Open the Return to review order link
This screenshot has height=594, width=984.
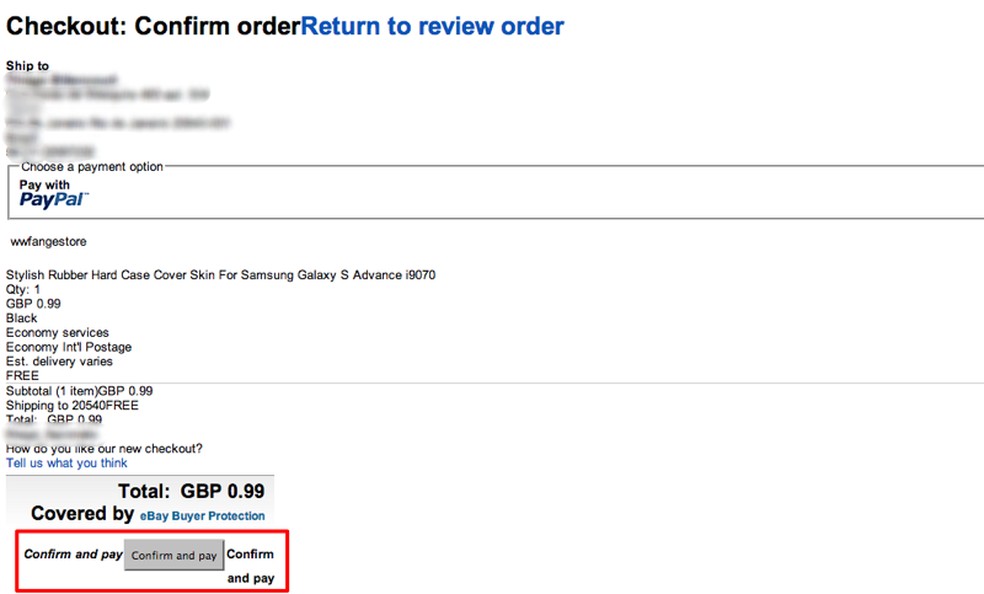(432, 26)
